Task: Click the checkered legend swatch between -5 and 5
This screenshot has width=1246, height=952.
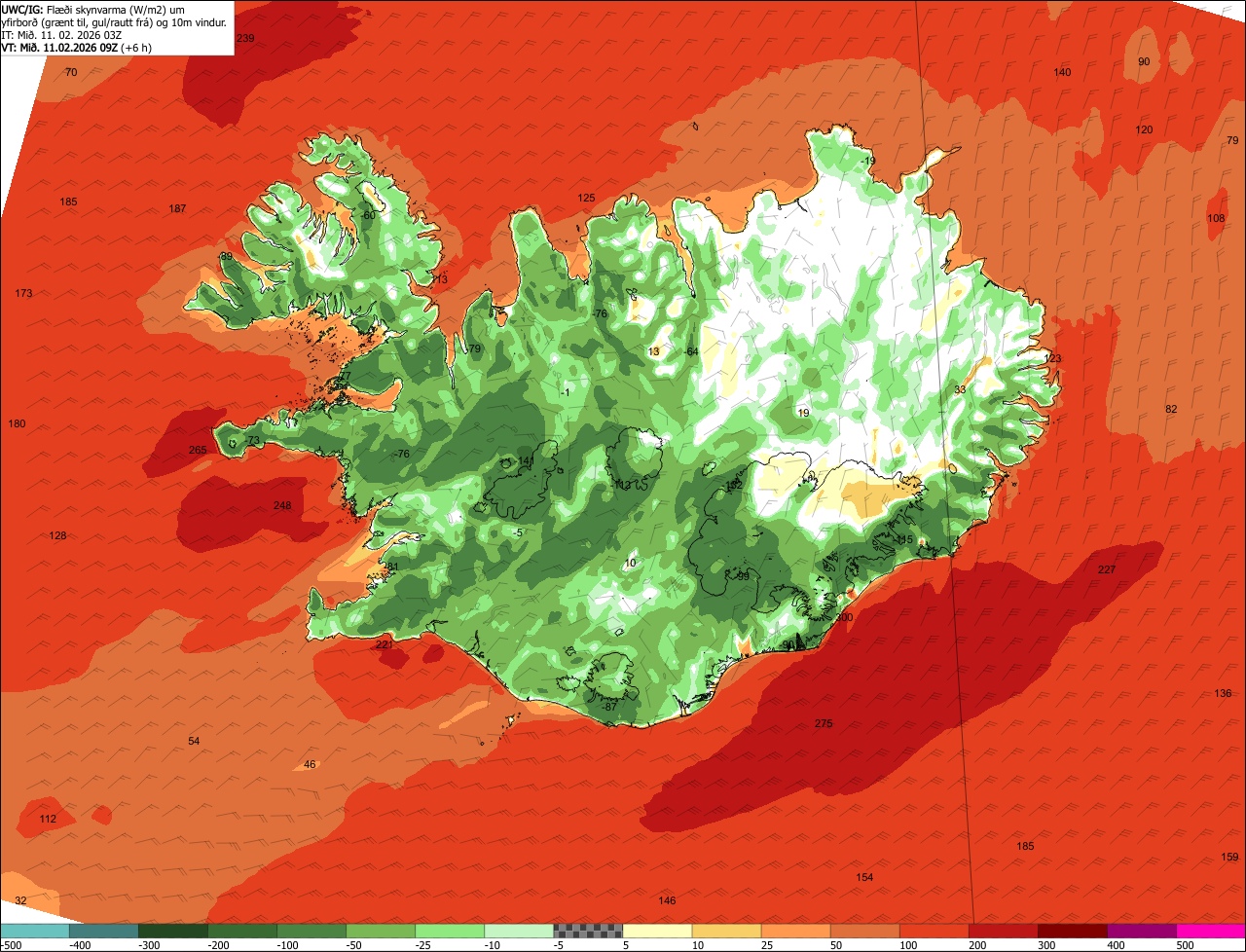Action: pos(588,931)
